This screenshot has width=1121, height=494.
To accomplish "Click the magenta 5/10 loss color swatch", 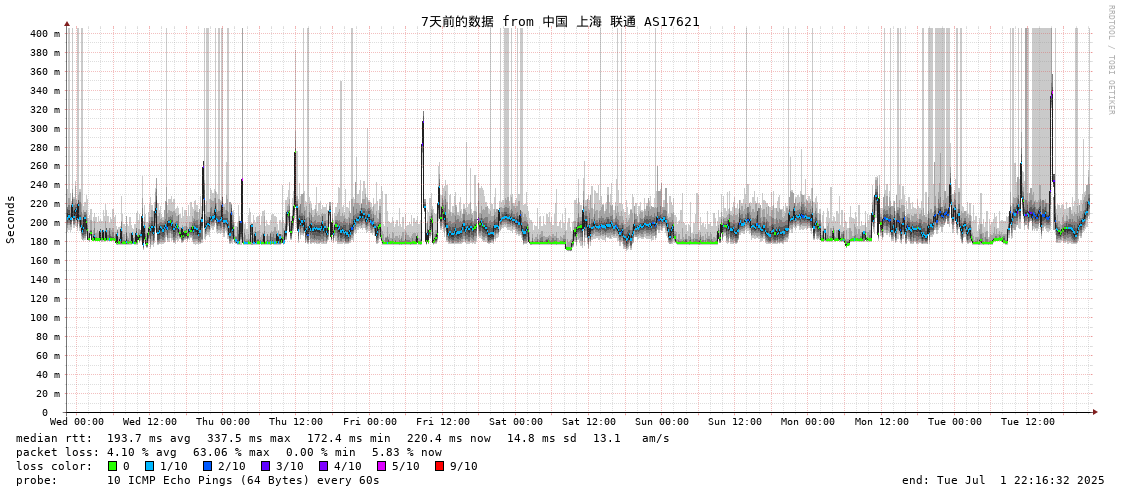I will point(381,466).
